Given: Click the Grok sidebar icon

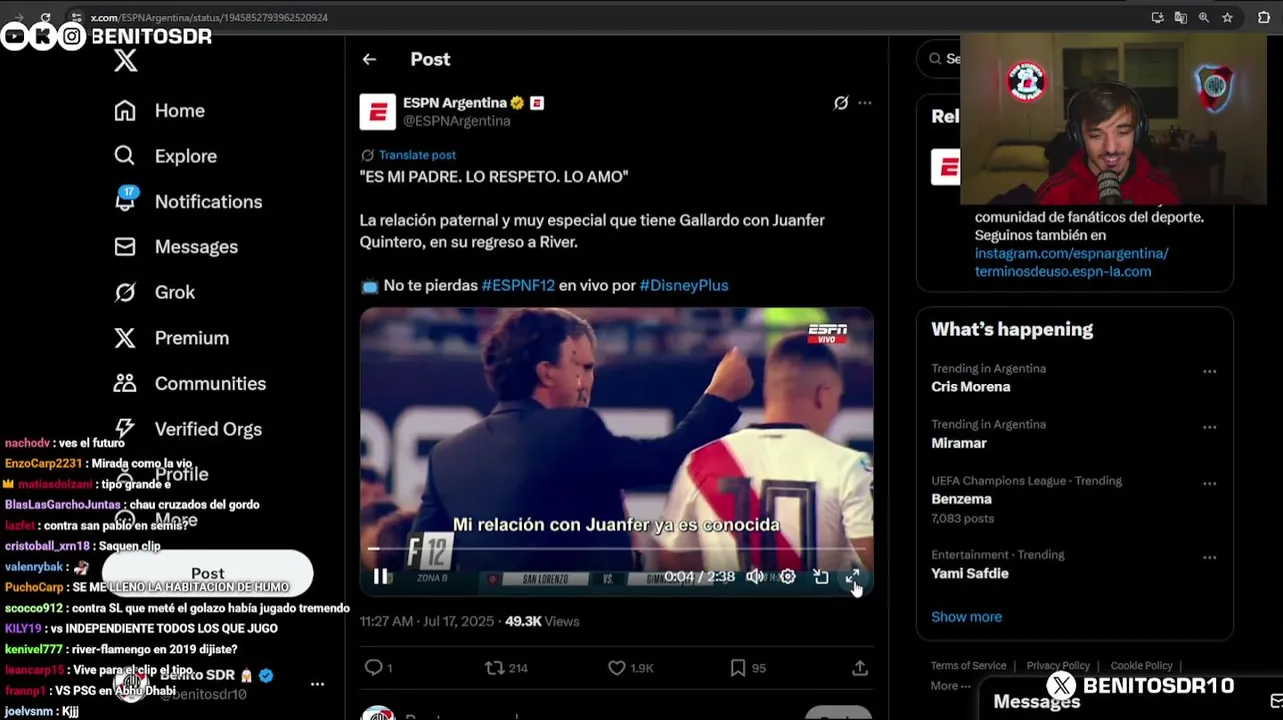Looking at the screenshot, I should tap(125, 292).
